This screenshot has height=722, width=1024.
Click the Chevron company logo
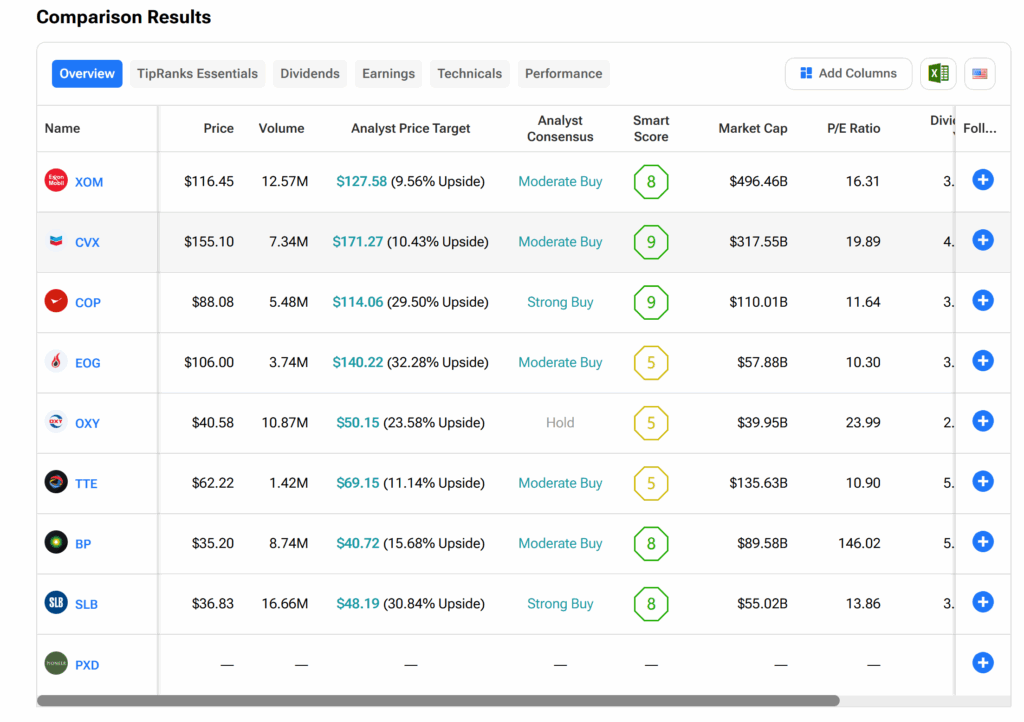(x=56, y=241)
